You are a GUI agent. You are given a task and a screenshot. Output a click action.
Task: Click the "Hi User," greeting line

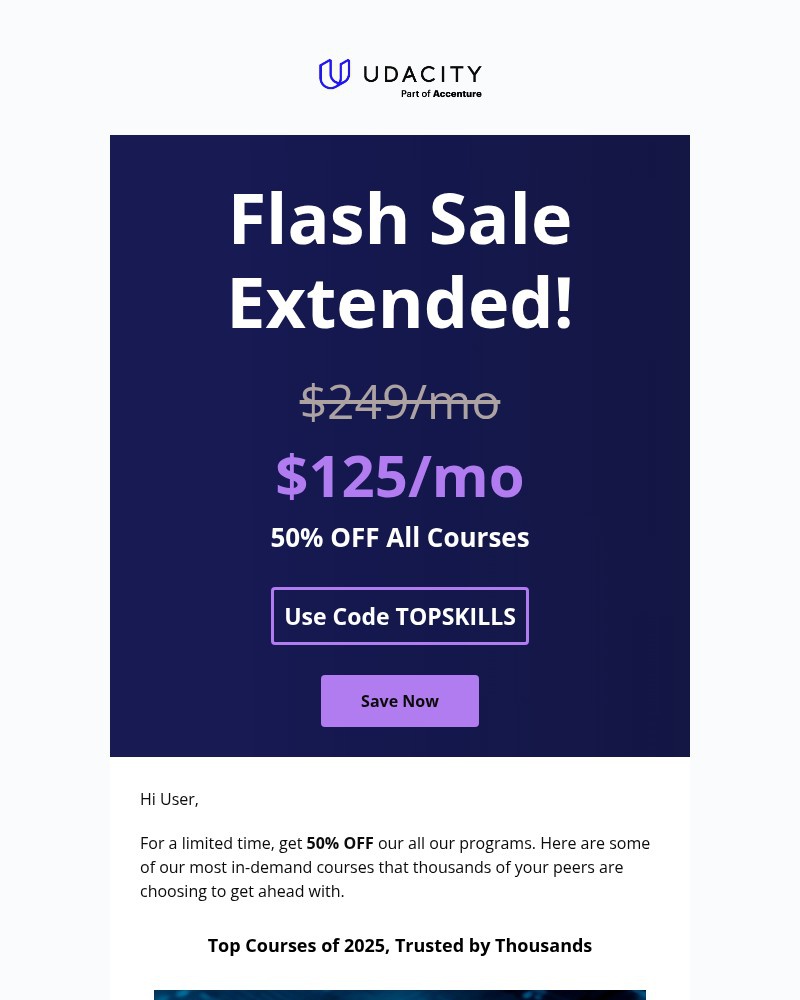pyautogui.click(x=170, y=799)
